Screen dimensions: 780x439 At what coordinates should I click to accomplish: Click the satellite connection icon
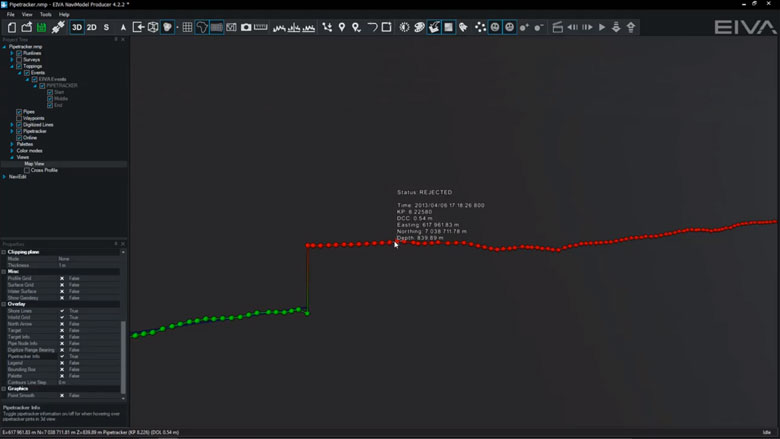pos(58,27)
